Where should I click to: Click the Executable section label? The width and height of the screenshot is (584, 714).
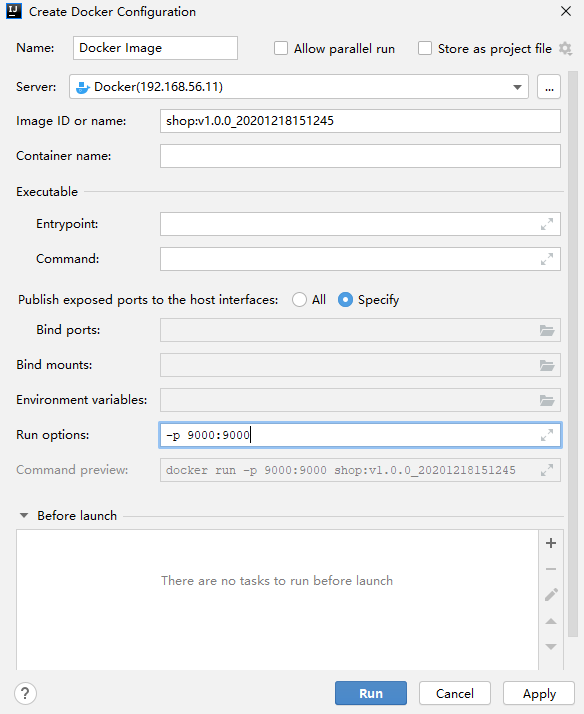click(47, 192)
